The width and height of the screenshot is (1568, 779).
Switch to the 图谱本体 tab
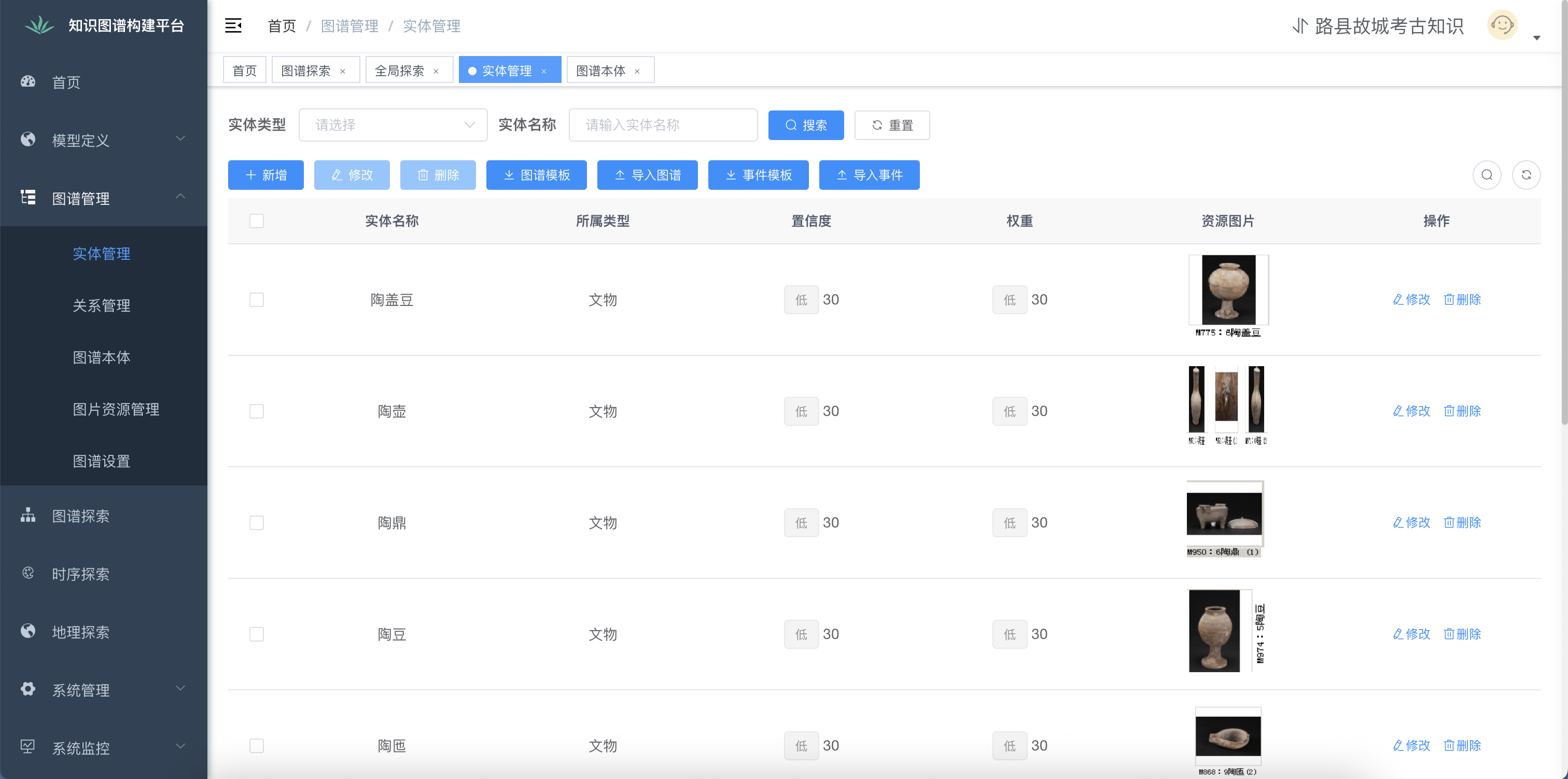point(601,71)
